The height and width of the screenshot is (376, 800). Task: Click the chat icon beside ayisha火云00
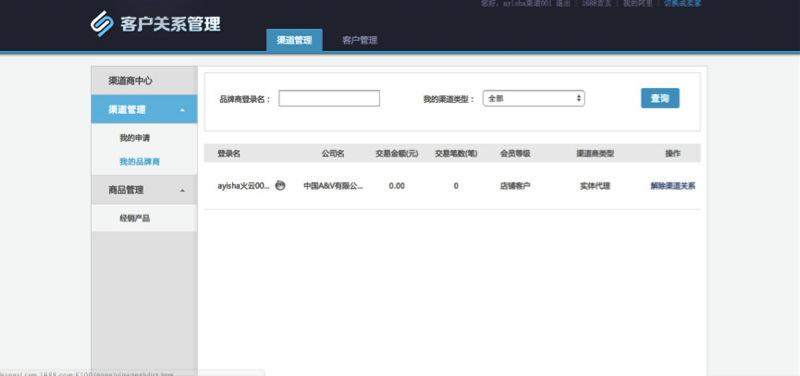[280, 185]
